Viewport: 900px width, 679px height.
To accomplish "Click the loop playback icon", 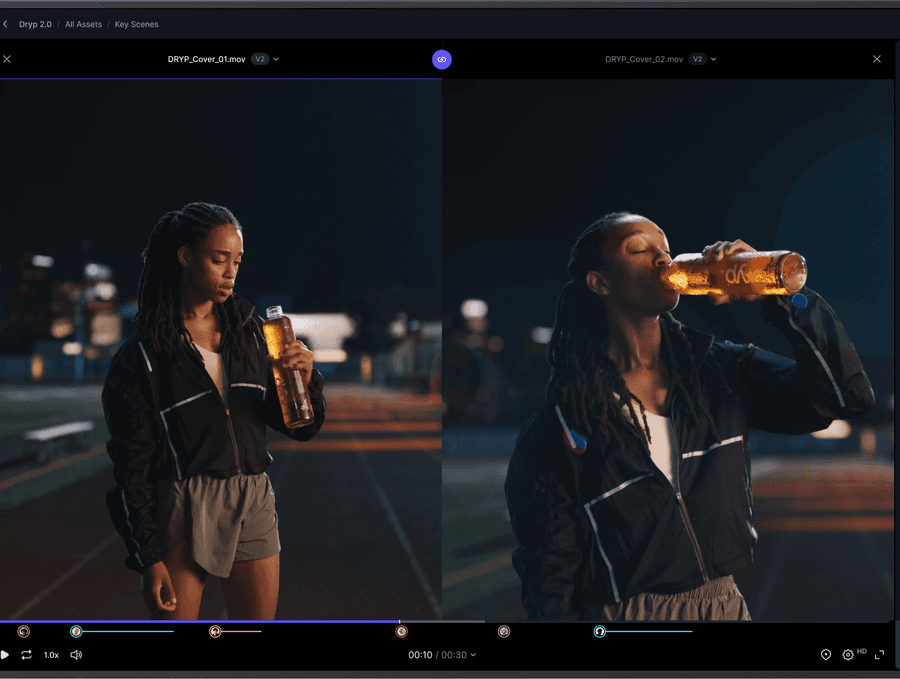I will coord(26,655).
